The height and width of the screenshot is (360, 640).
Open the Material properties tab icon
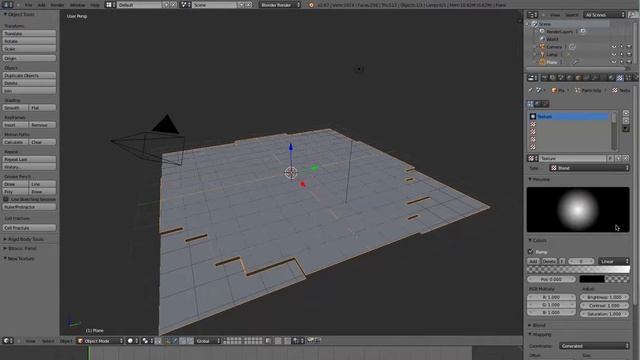(x=611, y=78)
